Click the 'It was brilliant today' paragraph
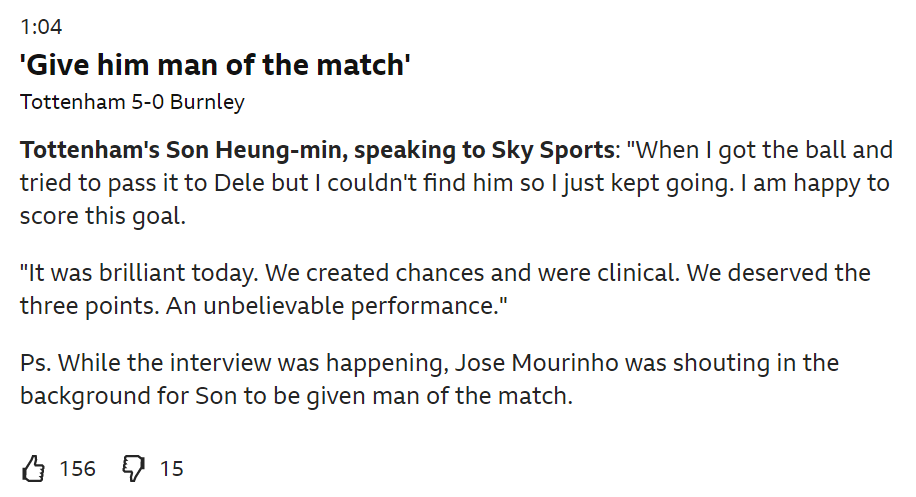Screen dimensions: 916x497 point(445,289)
